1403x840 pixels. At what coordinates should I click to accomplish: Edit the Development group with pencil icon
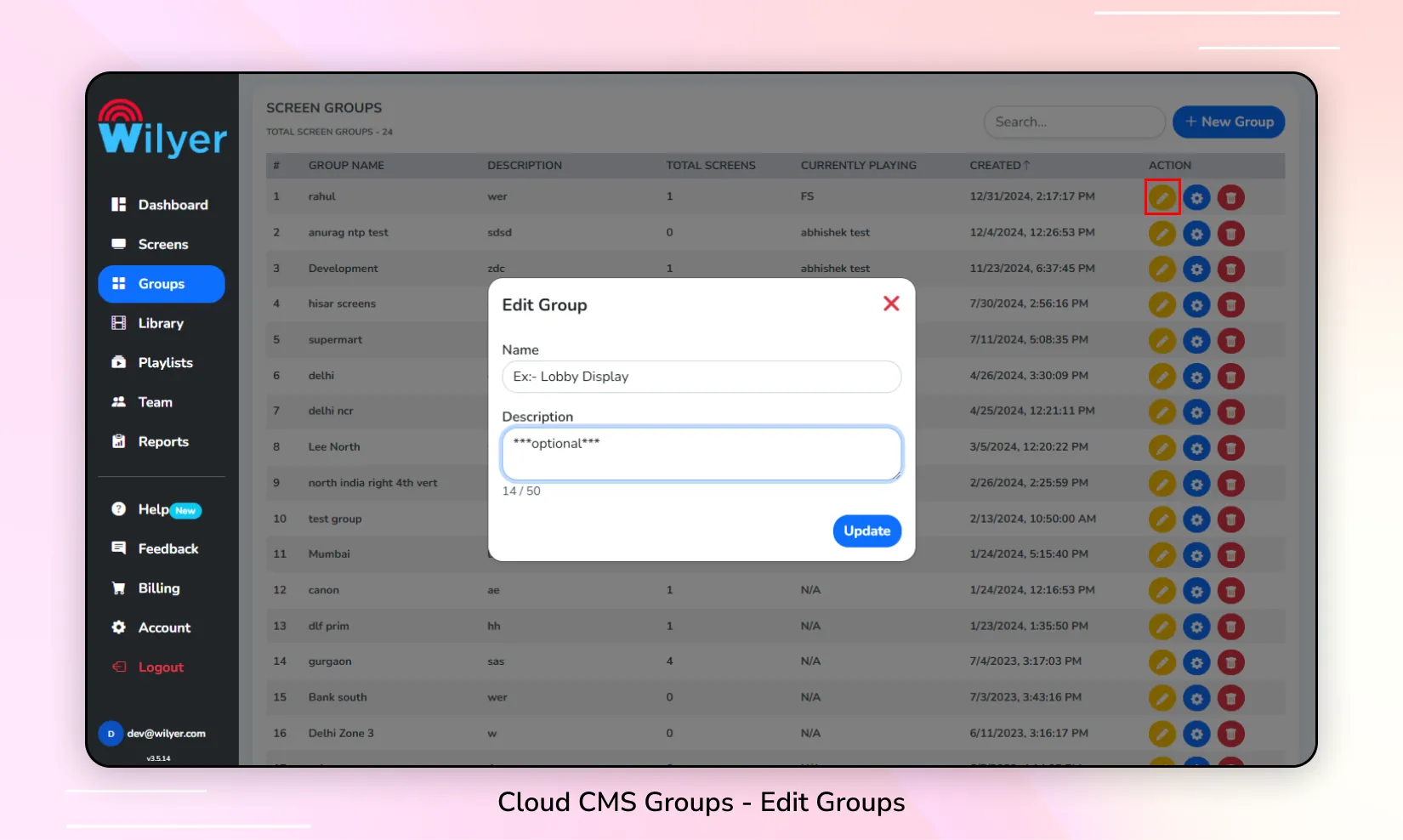(1162, 270)
